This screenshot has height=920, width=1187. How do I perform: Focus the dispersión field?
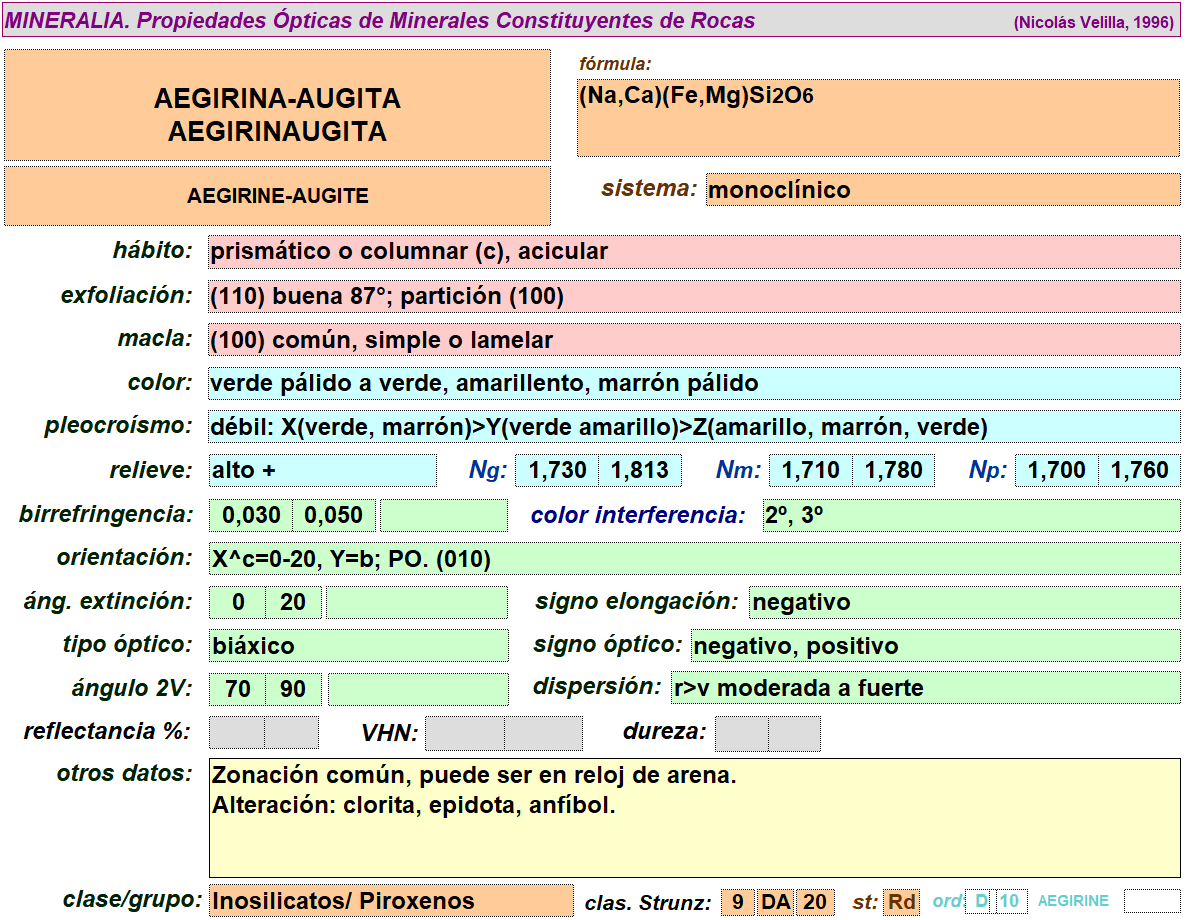click(924, 689)
